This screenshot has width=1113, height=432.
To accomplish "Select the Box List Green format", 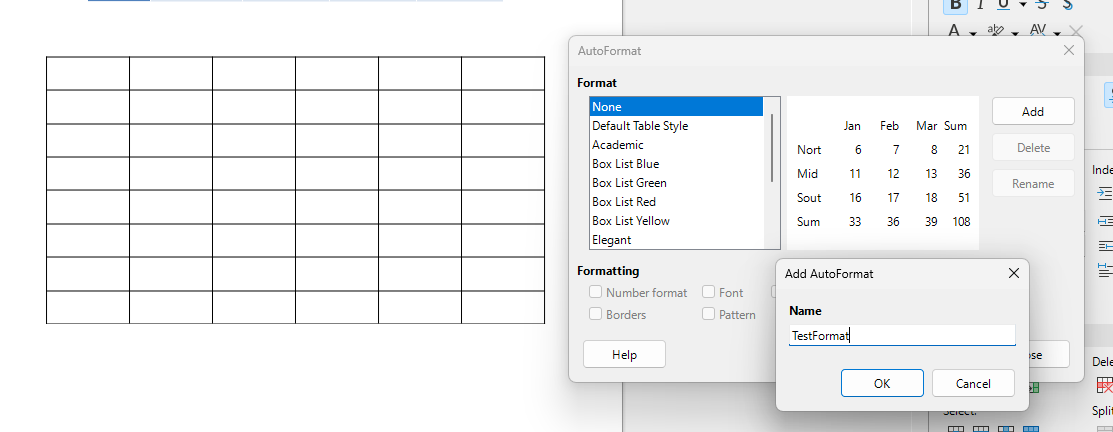I will [676, 183].
